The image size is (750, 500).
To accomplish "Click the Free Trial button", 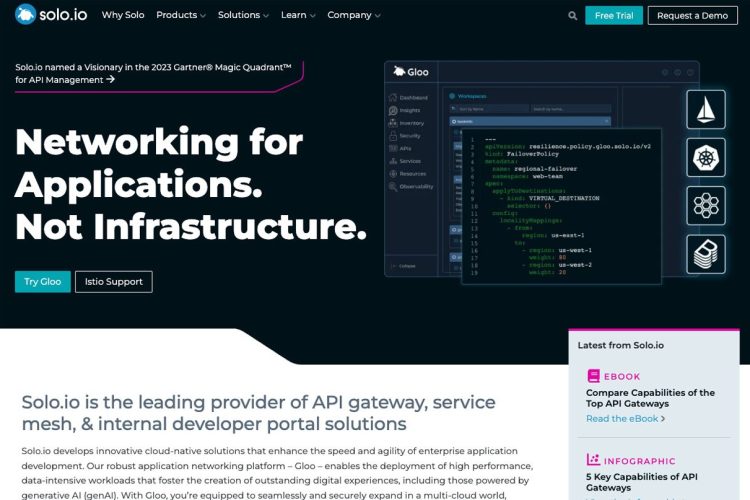I will tap(614, 16).
